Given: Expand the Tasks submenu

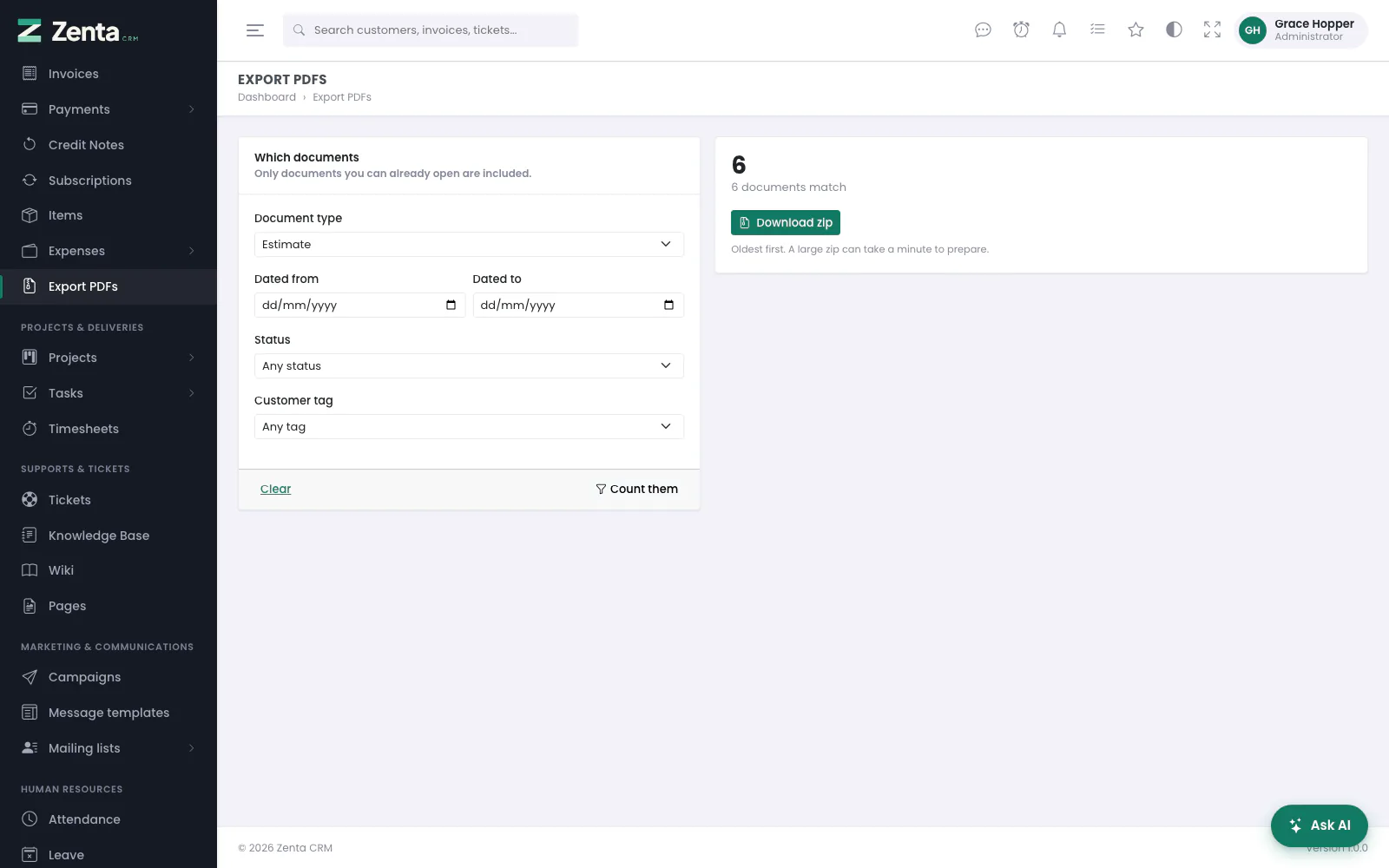Looking at the screenshot, I should [x=192, y=393].
